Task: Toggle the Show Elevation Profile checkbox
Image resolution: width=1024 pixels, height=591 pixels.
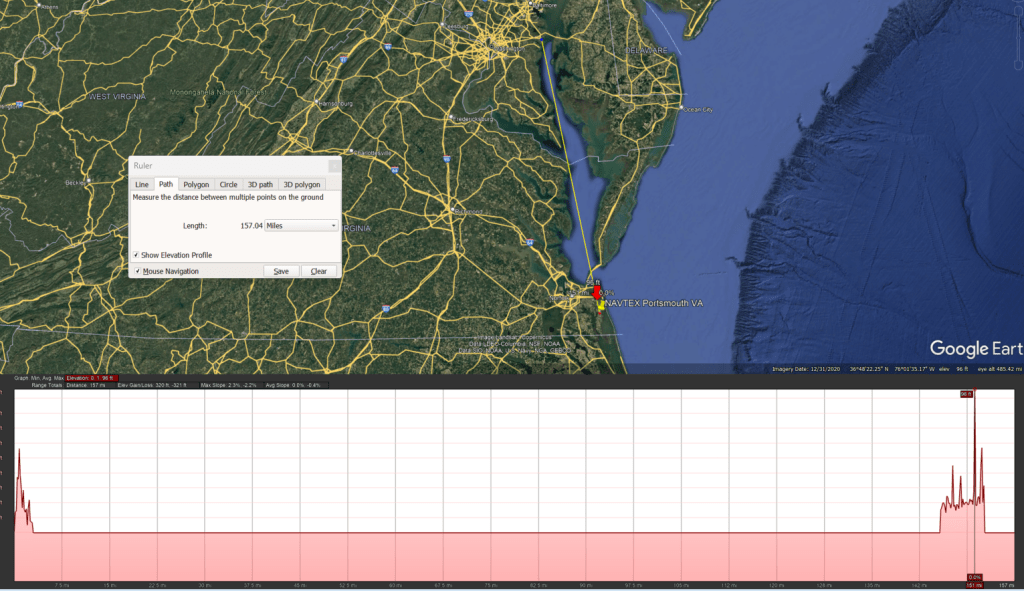Action: [x=136, y=255]
